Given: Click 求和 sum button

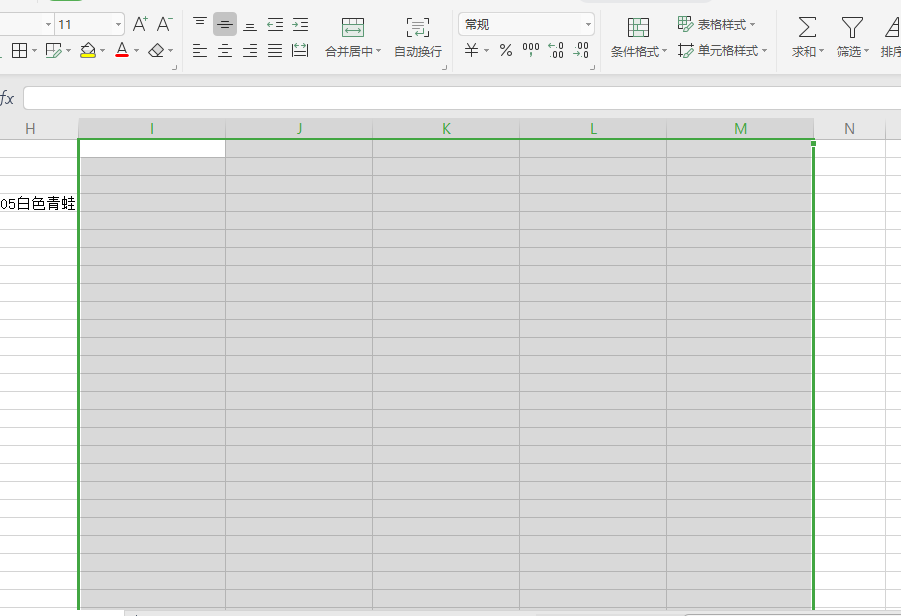Looking at the screenshot, I should point(807,37).
